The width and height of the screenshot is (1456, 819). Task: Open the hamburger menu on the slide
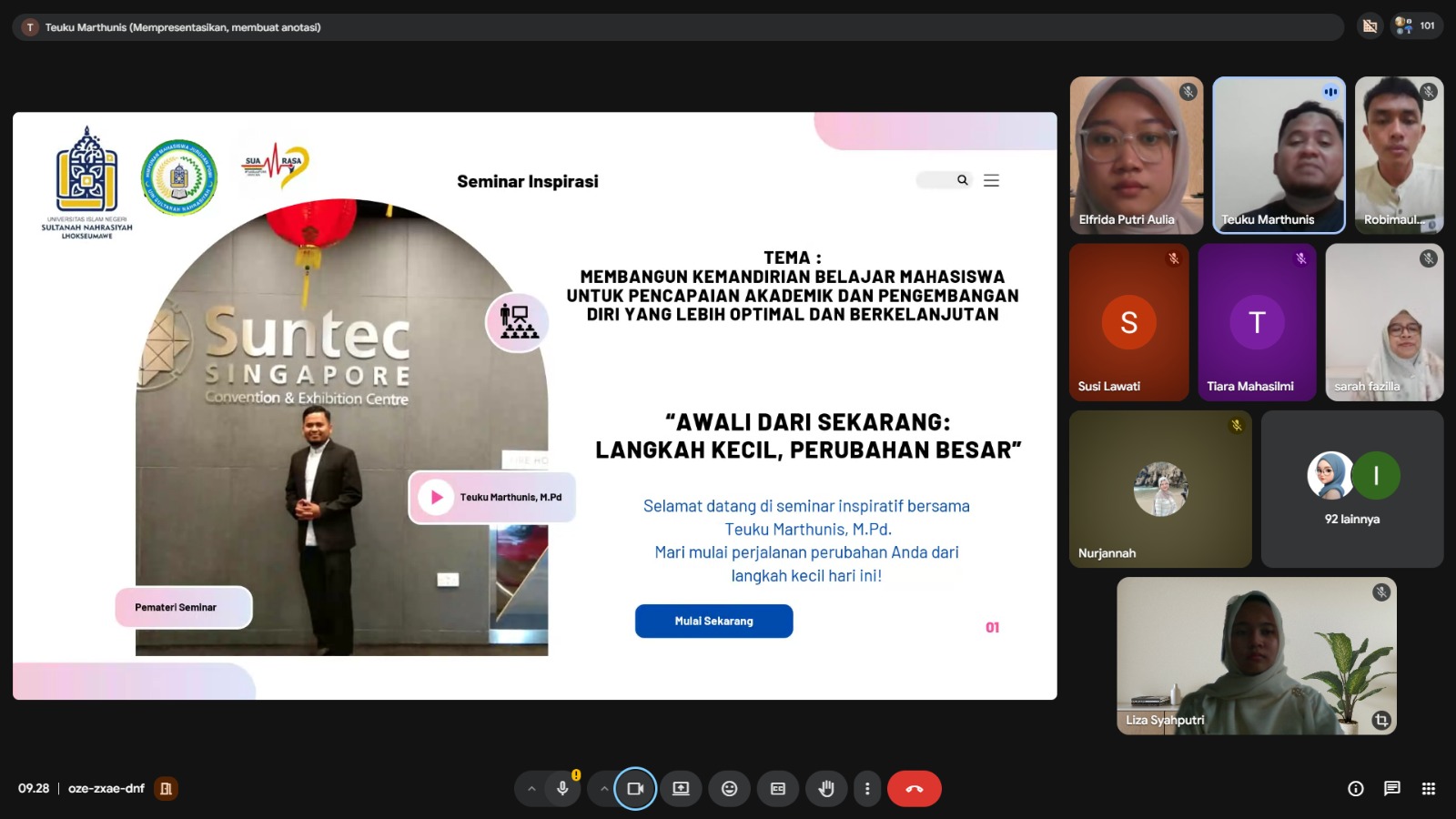(x=991, y=180)
